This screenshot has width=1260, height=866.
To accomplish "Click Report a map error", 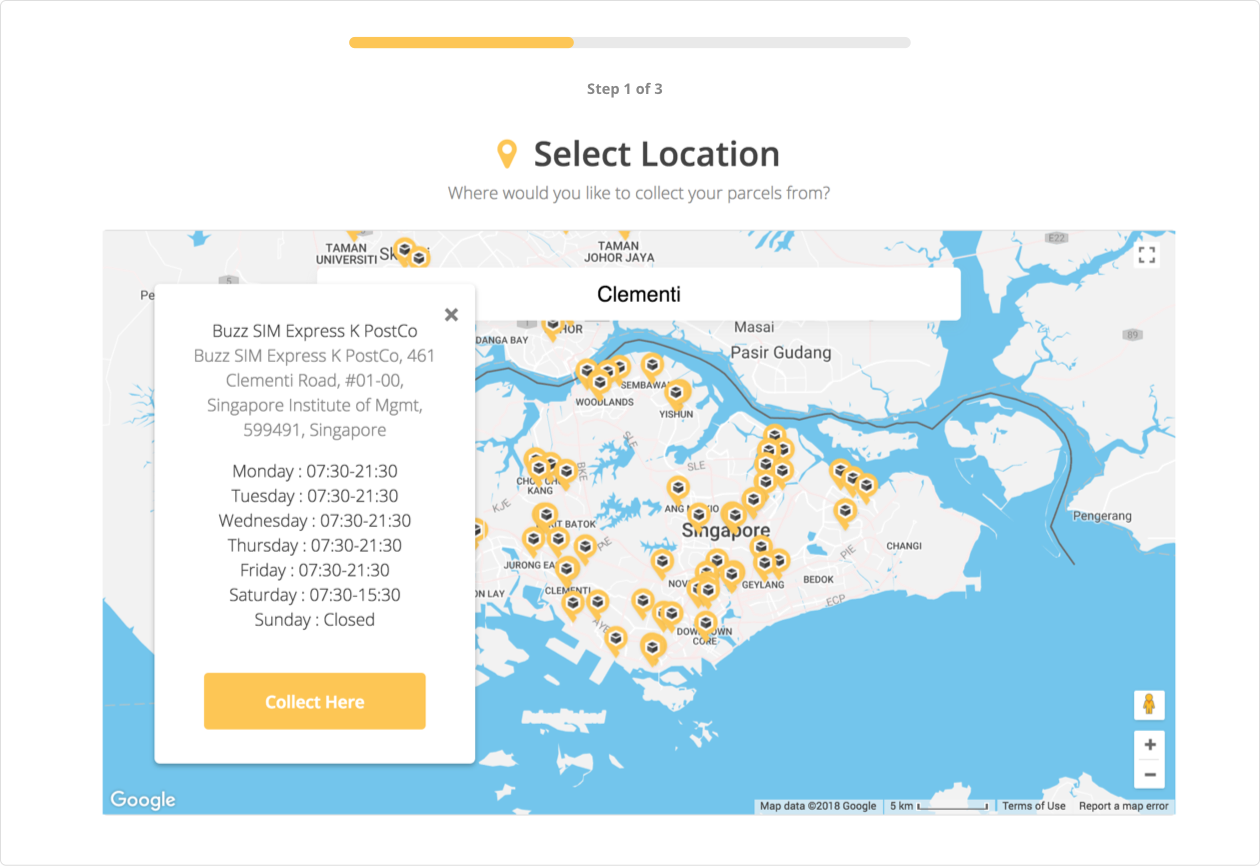I will [x=1123, y=806].
